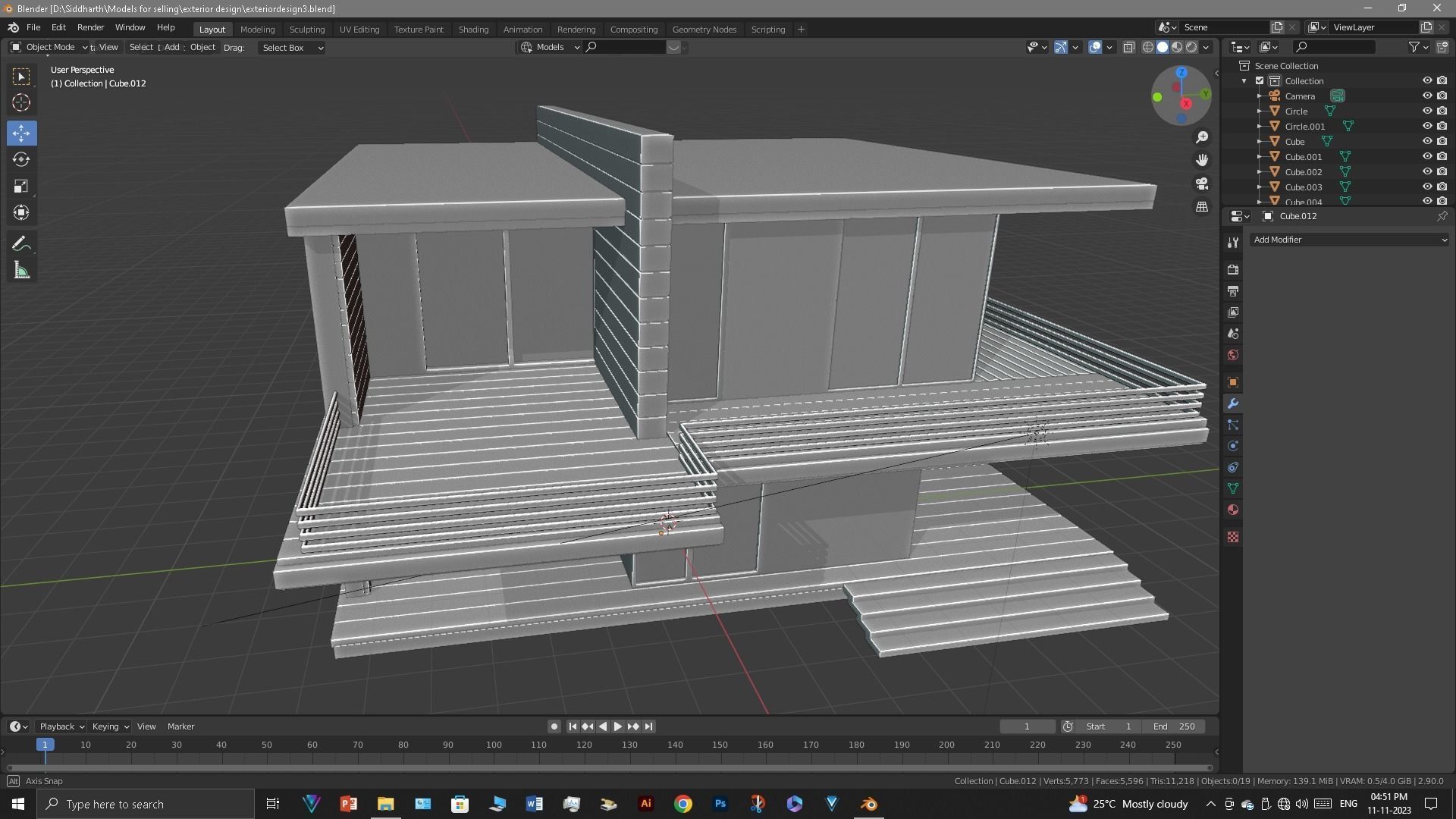The image size is (1456, 819).
Task: Switch to the Modeling workspace tab
Action: pos(257,29)
